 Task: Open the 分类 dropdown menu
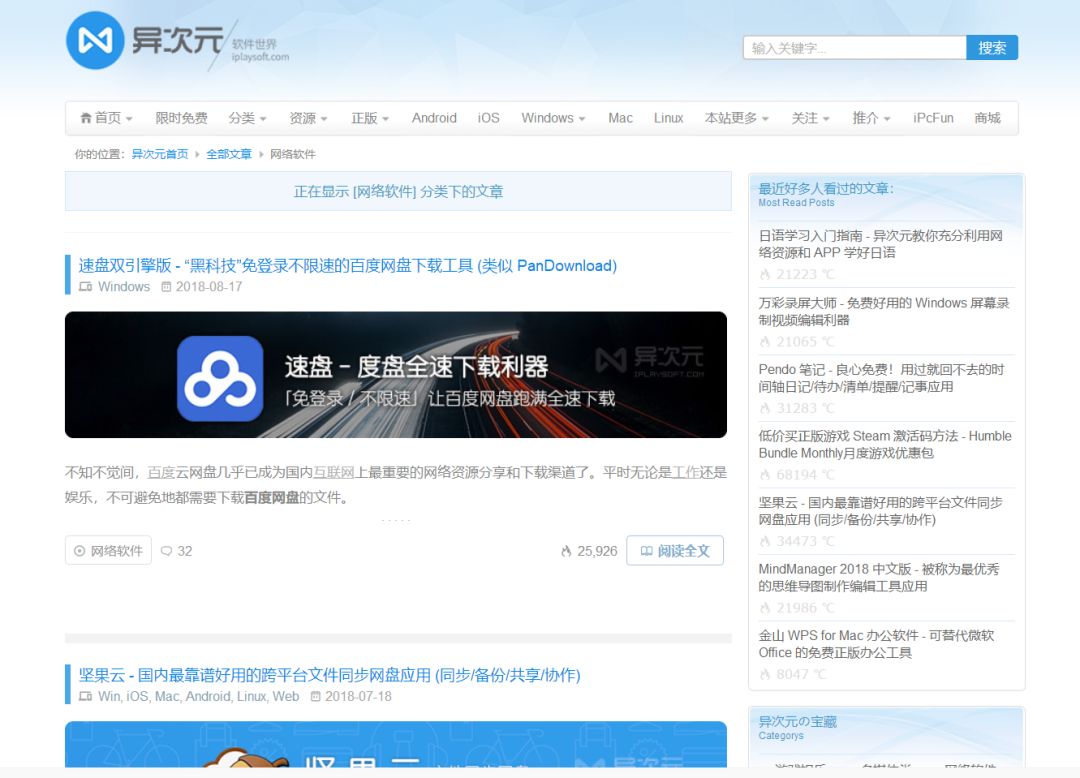pos(243,117)
